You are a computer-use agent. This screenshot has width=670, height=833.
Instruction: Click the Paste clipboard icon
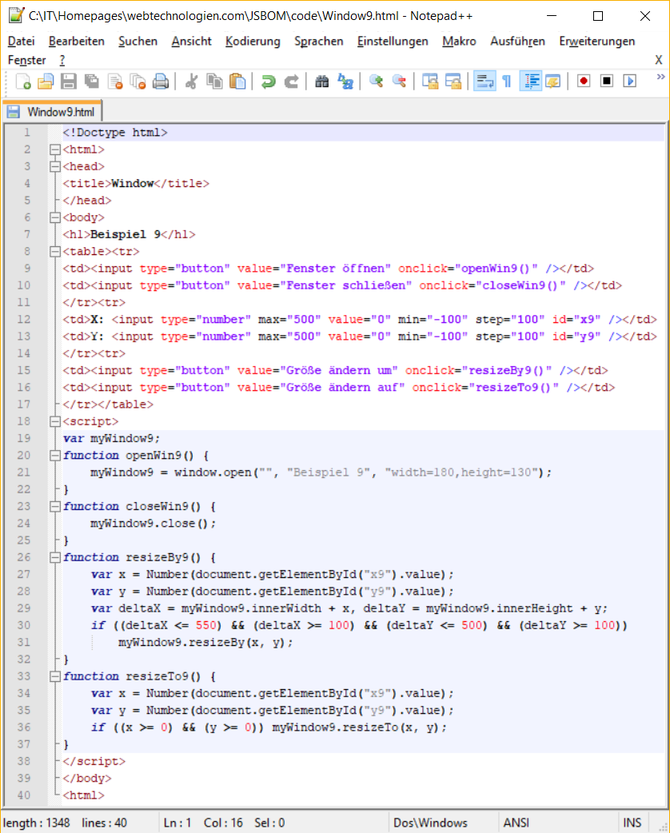[238, 81]
